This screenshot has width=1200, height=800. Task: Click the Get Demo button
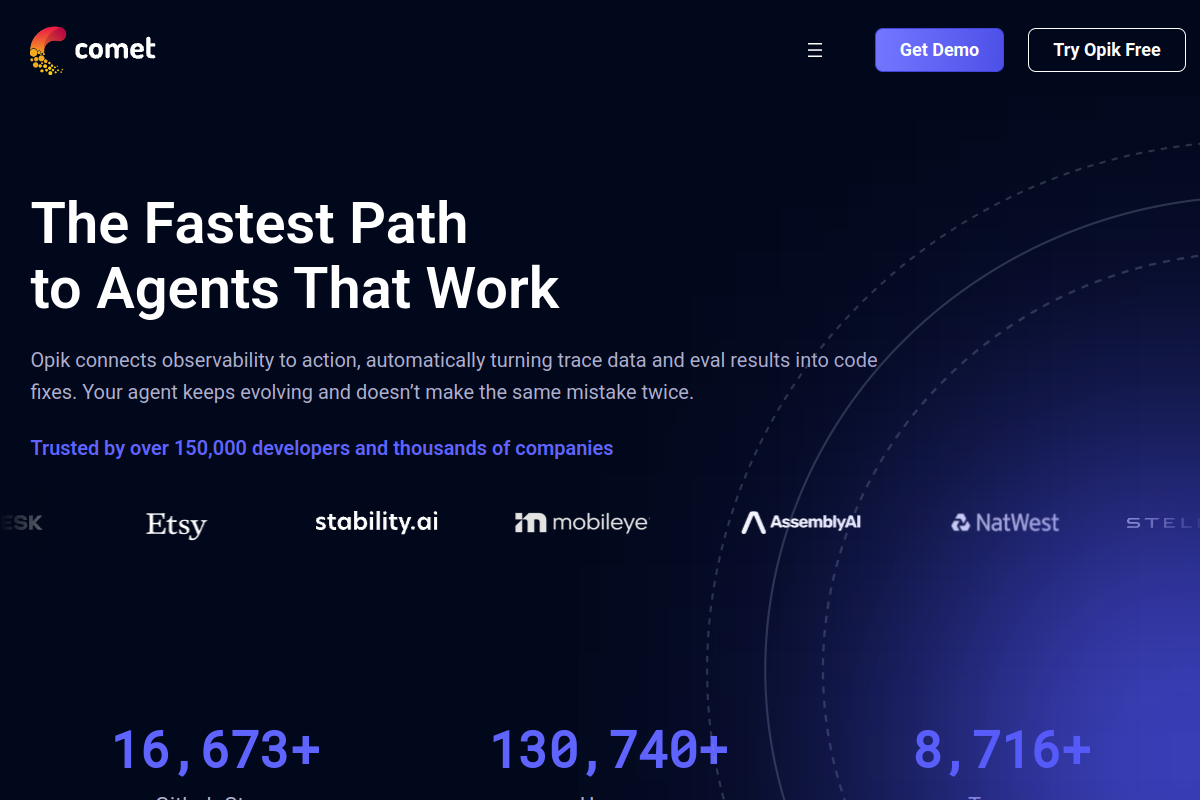(939, 50)
